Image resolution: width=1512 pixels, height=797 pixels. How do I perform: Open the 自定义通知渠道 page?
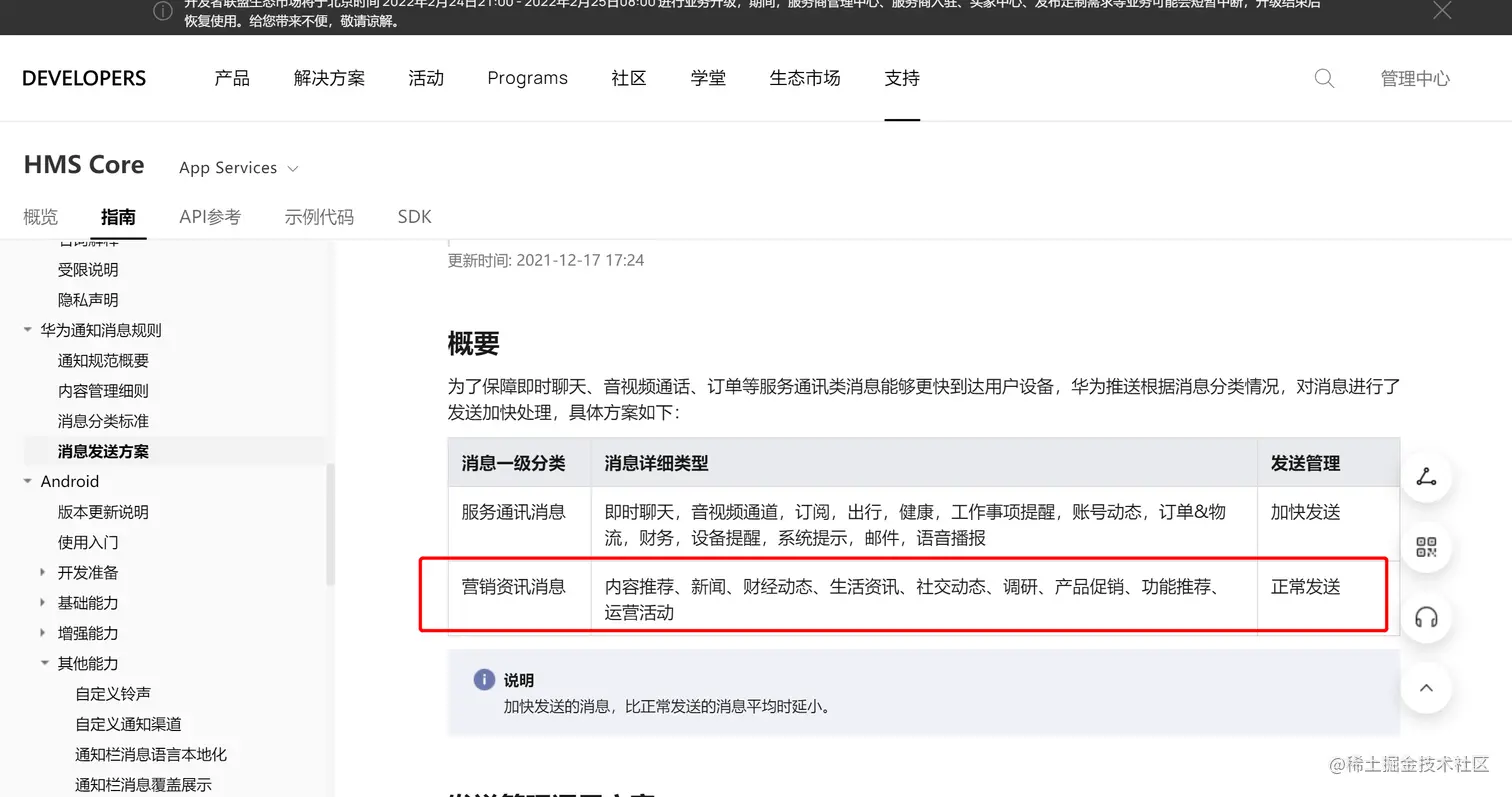pyautogui.click(x=128, y=723)
